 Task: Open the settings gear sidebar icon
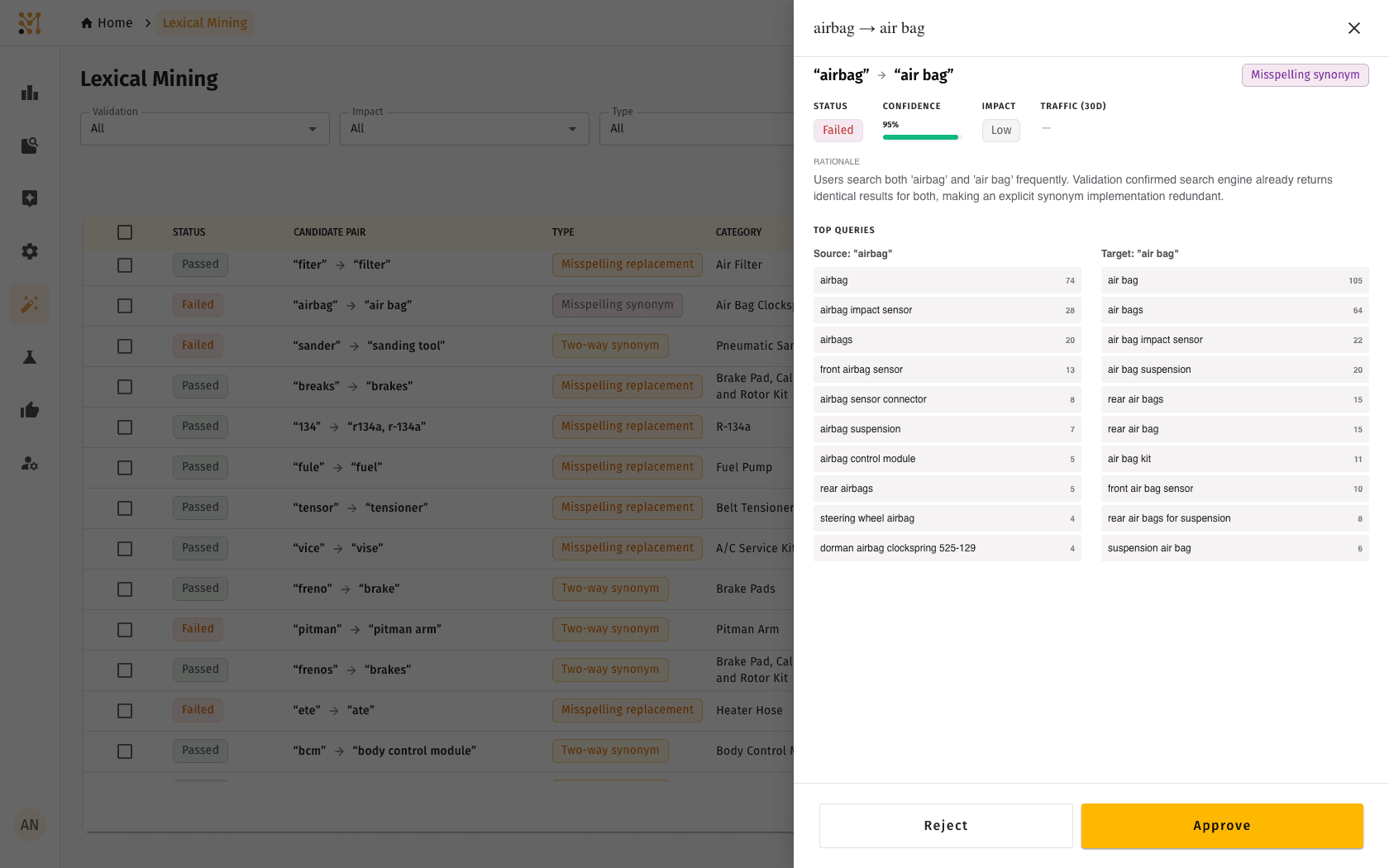point(30,251)
